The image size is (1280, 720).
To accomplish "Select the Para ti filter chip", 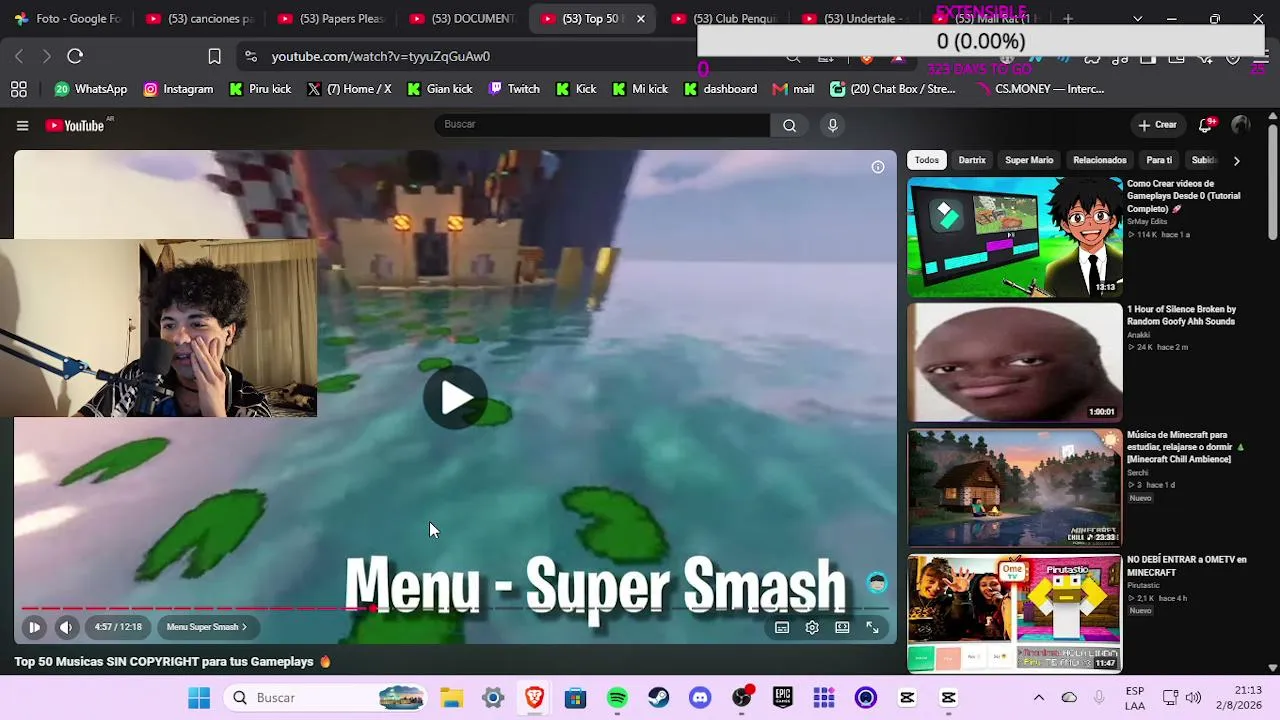I will tap(1159, 160).
